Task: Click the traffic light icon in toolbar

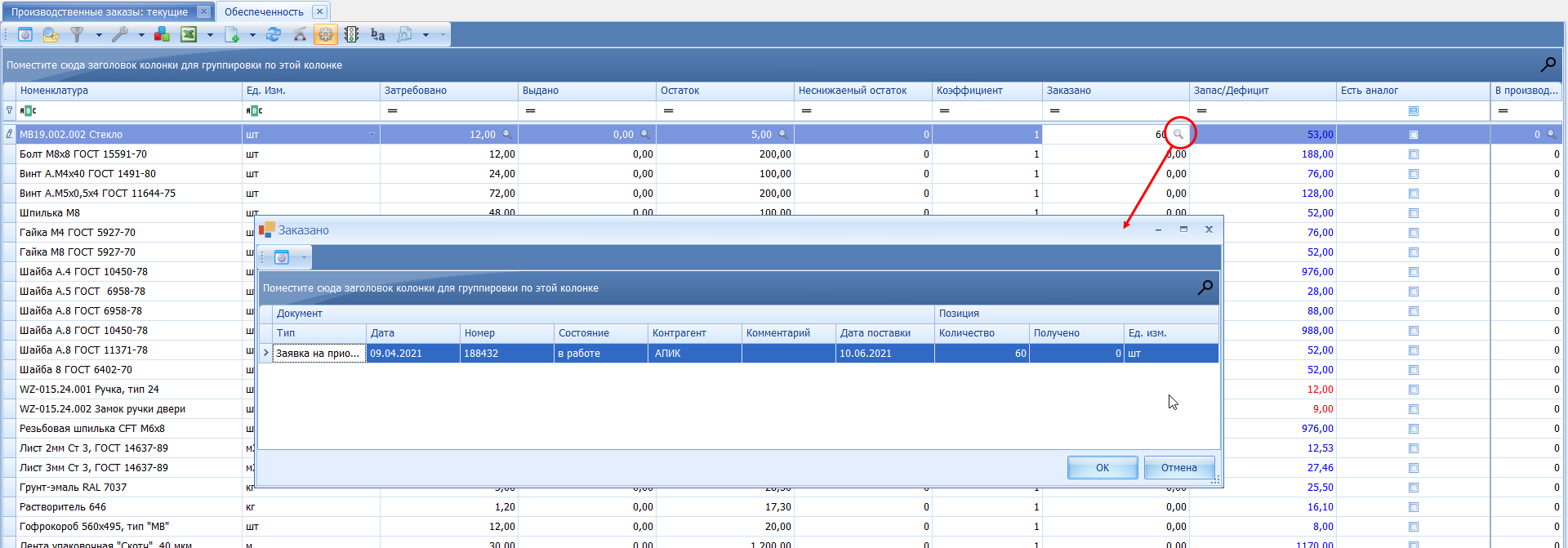Action: click(x=351, y=34)
